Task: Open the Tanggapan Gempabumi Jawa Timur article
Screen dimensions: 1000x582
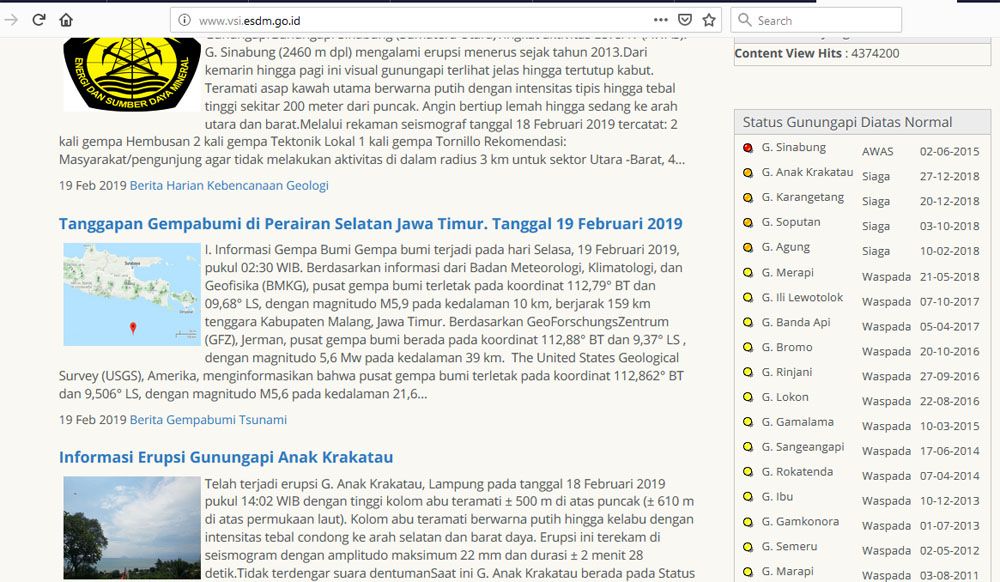Action: tap(370, 223)
